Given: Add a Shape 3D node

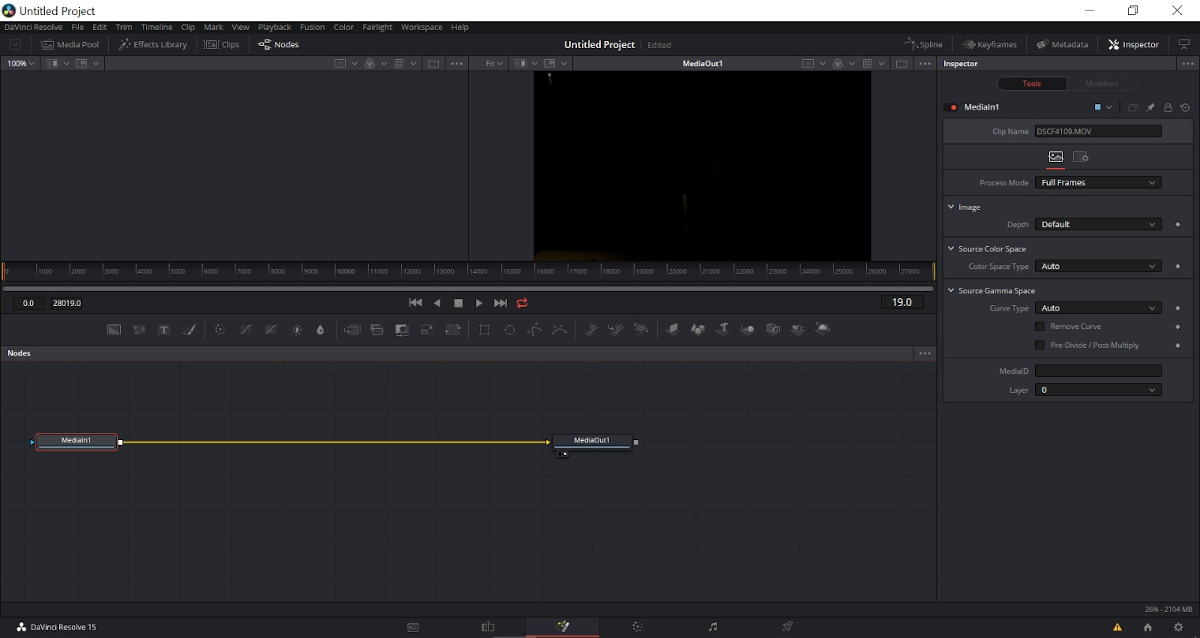Looking at the screenshot, I should [697, 329].
